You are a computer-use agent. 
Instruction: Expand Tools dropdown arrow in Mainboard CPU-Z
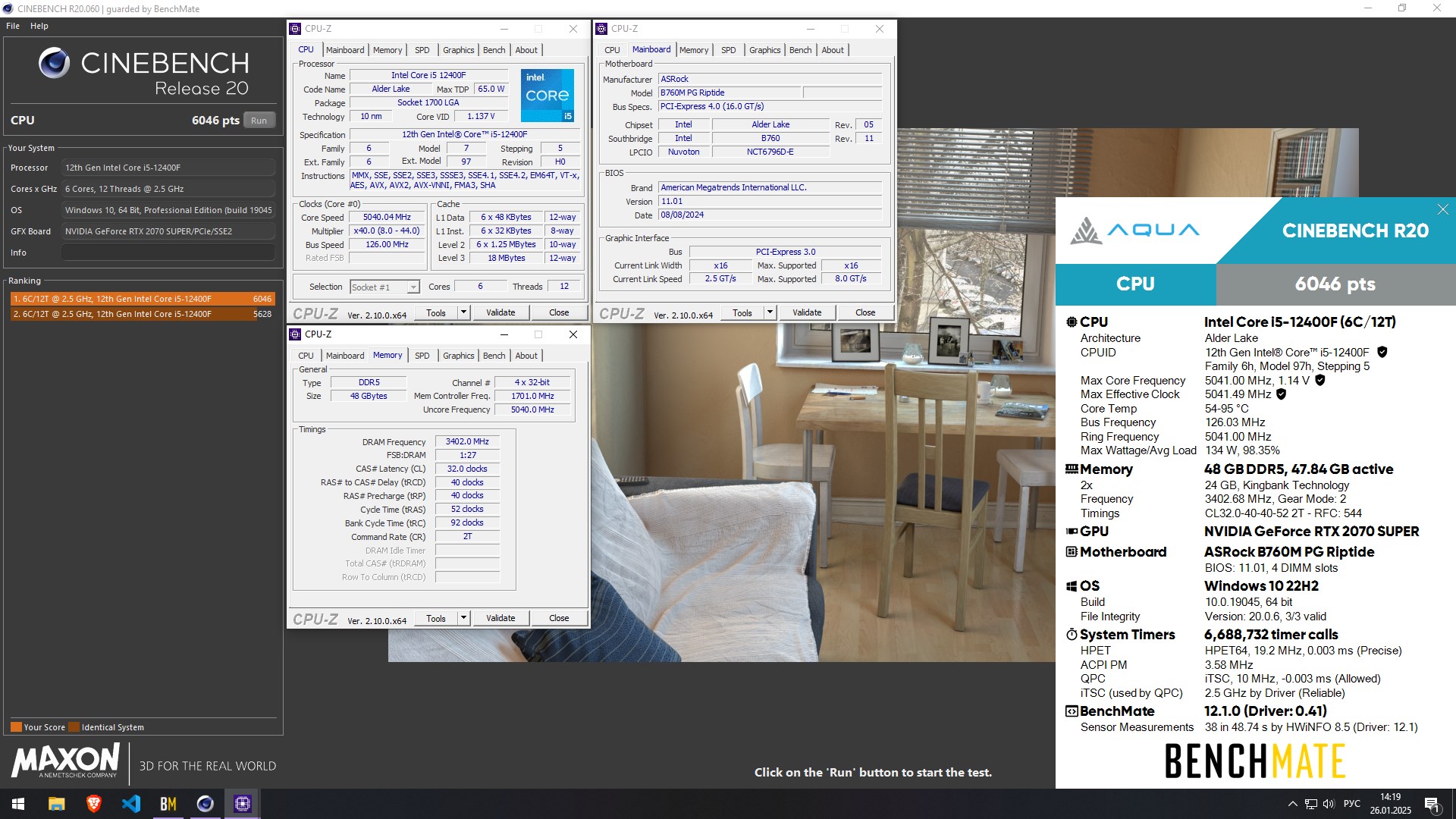(770, 312)
